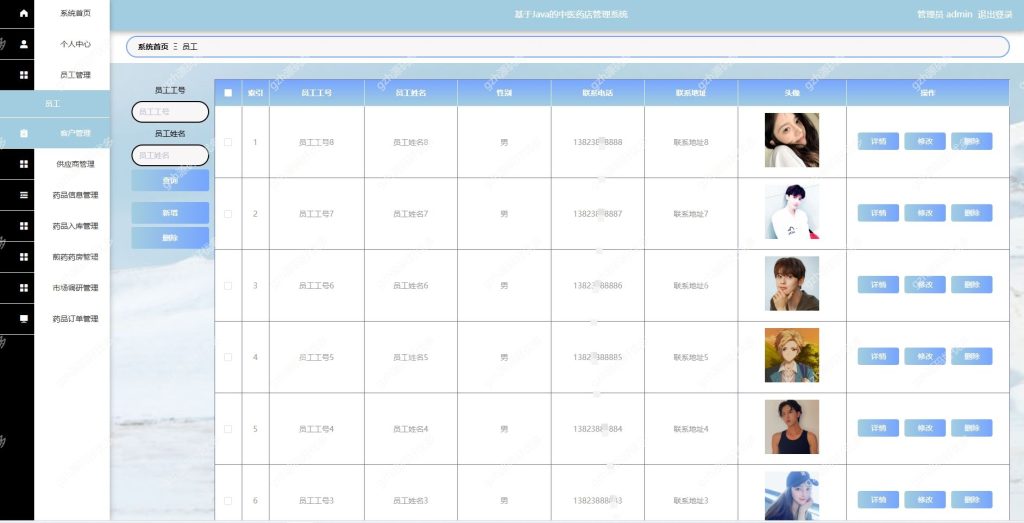Click the grid icon beside 供应商管理
The width and height of the screenshot is (1024, 523).
24,164
